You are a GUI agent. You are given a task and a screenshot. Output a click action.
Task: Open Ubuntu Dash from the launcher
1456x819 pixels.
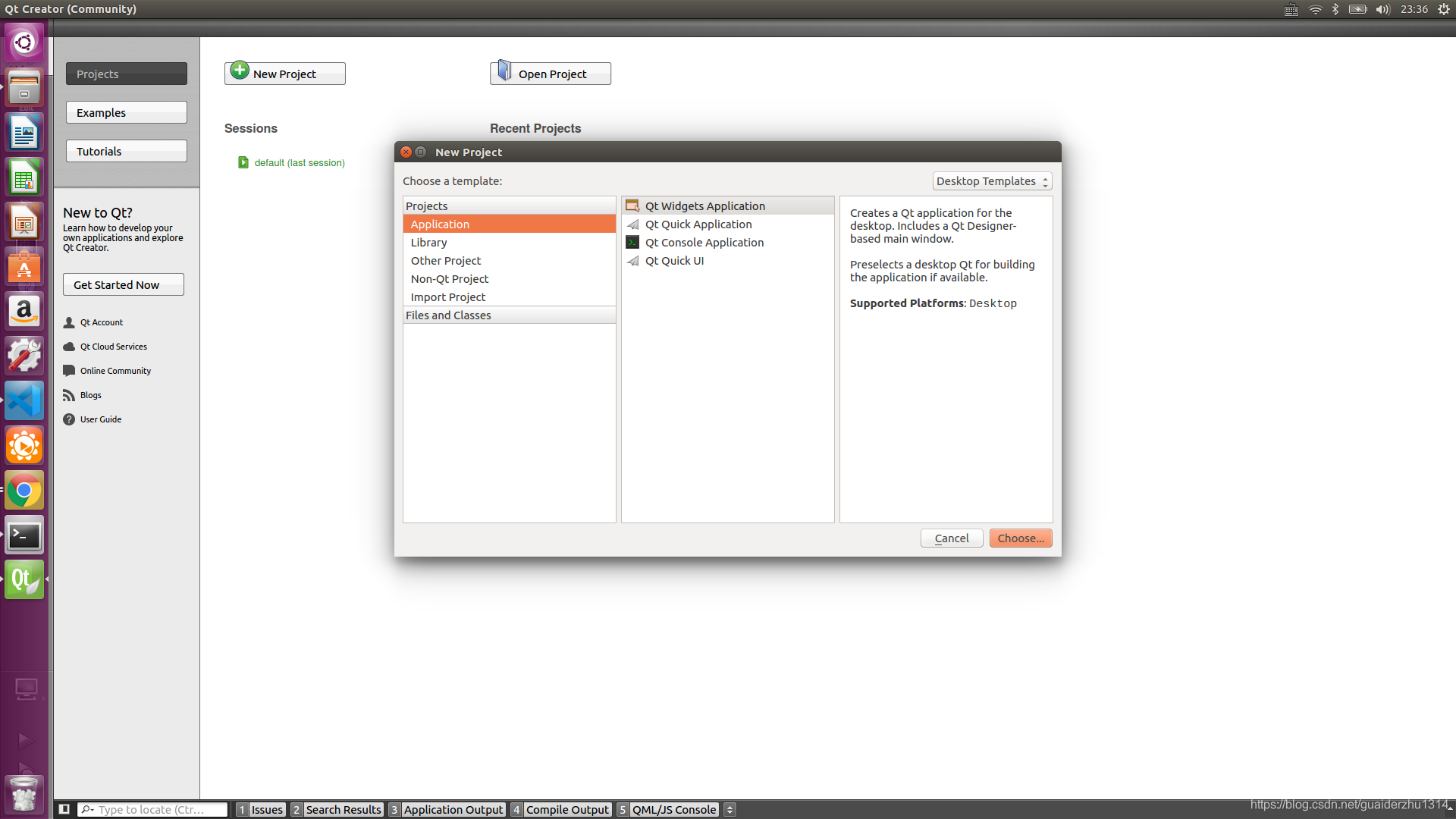click(24, 42)
